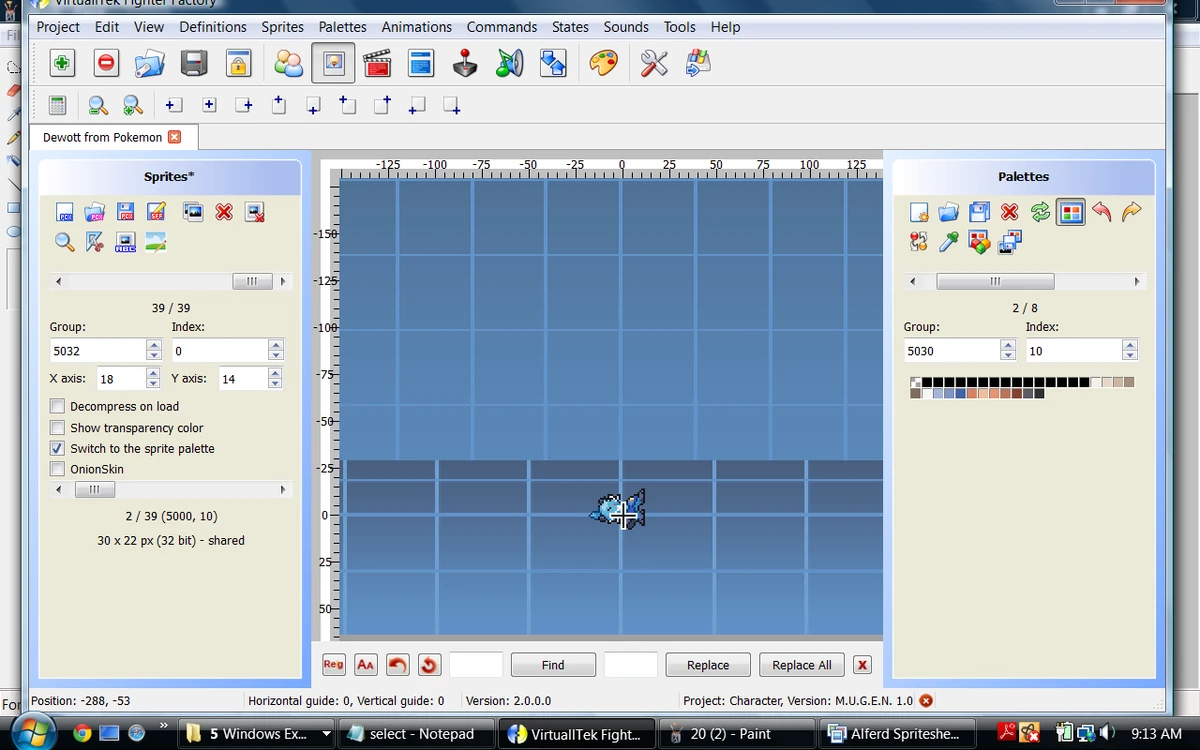1200x750 pixels.
Task: Uncheck Switch to the sprite palette
Action: point(57,448)
